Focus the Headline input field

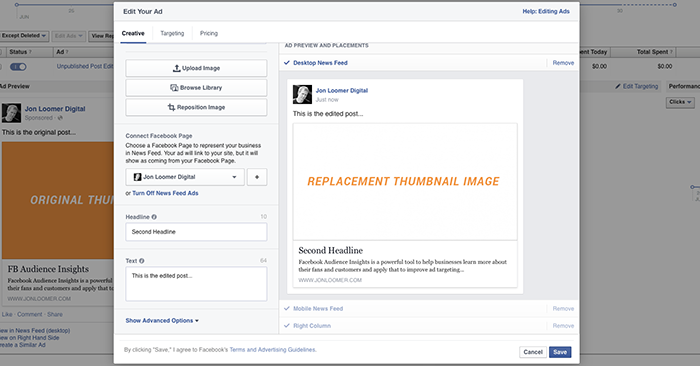(x=196, y=232)
